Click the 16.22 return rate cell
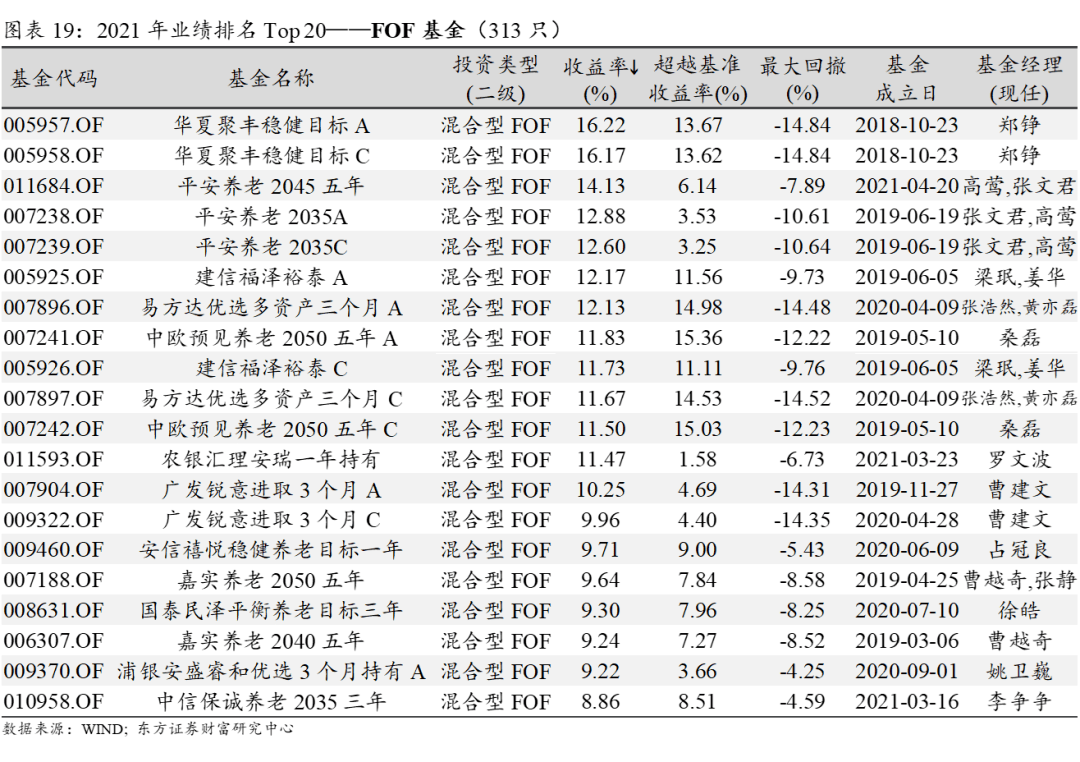1080x762 pixels. pos(600,126)
